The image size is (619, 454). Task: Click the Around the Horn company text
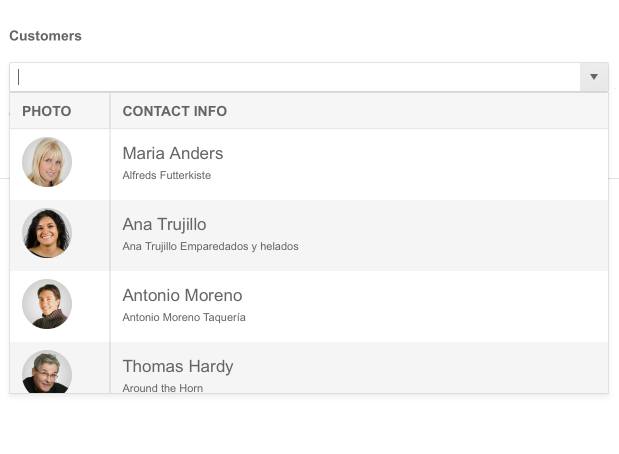point(162,387)
